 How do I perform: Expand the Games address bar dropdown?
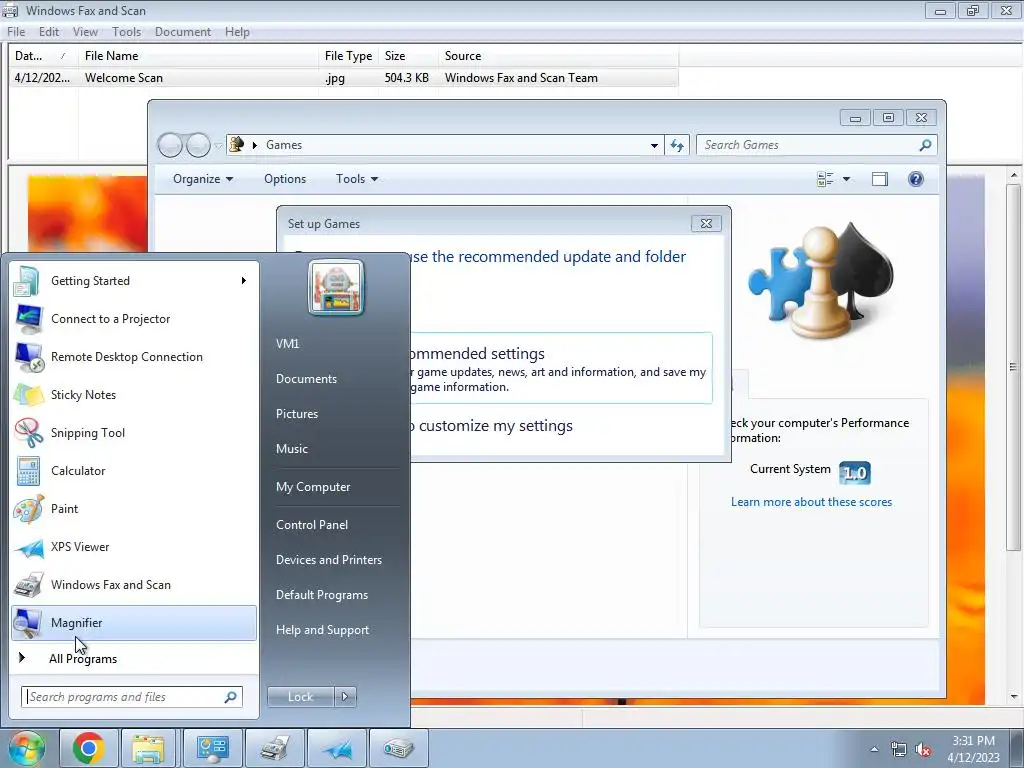point(654,145)
